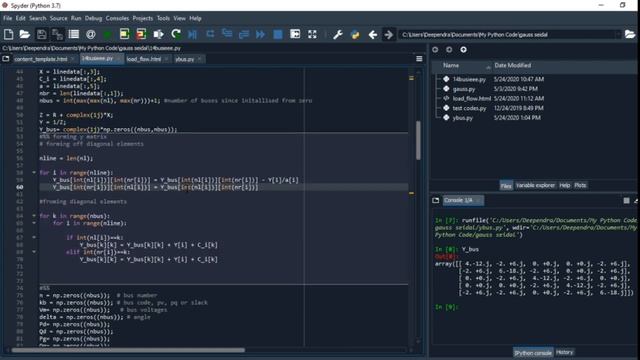Screen dimensions: 640x360
Task: Stop debugging with the blue square
Action: [278, 35]
